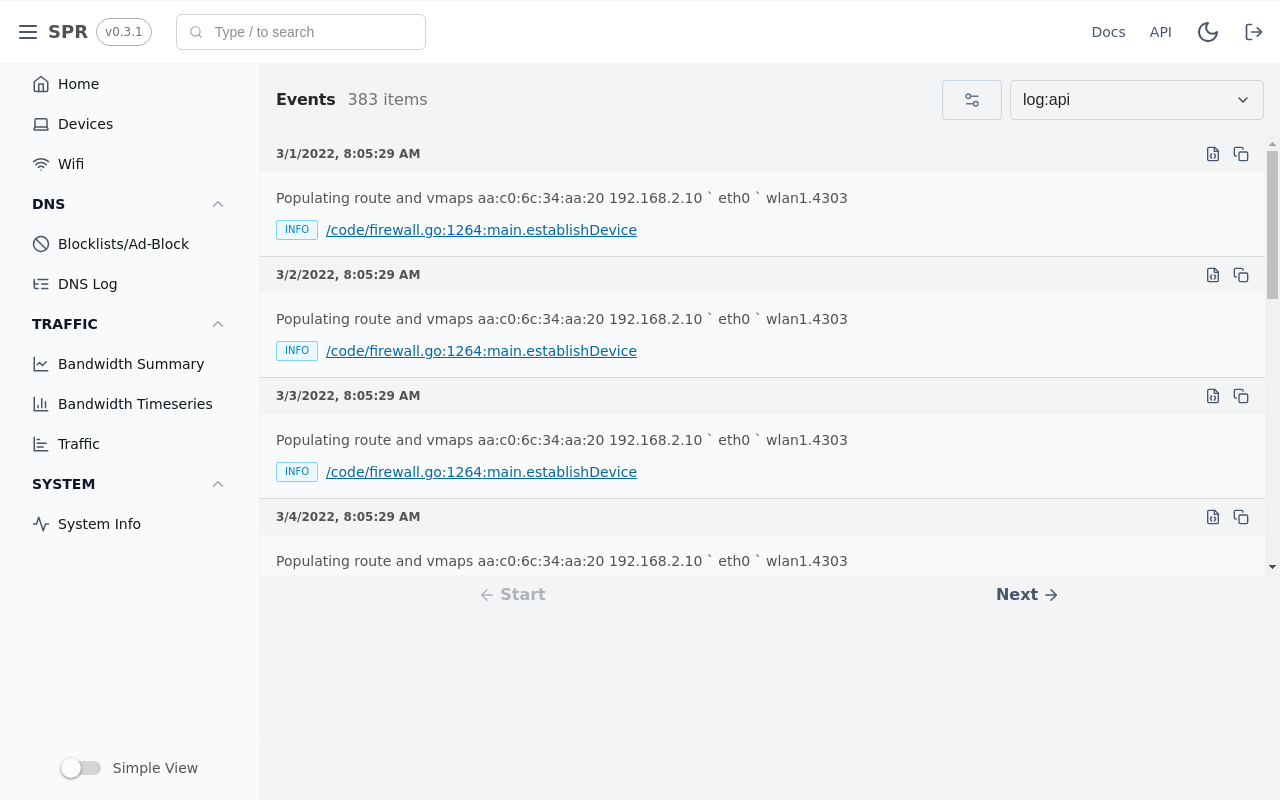Viewport: 1280px width, 800px height.
Task: Open Bandwidth Timeseries from the sidebar
Action: (135, 403)
